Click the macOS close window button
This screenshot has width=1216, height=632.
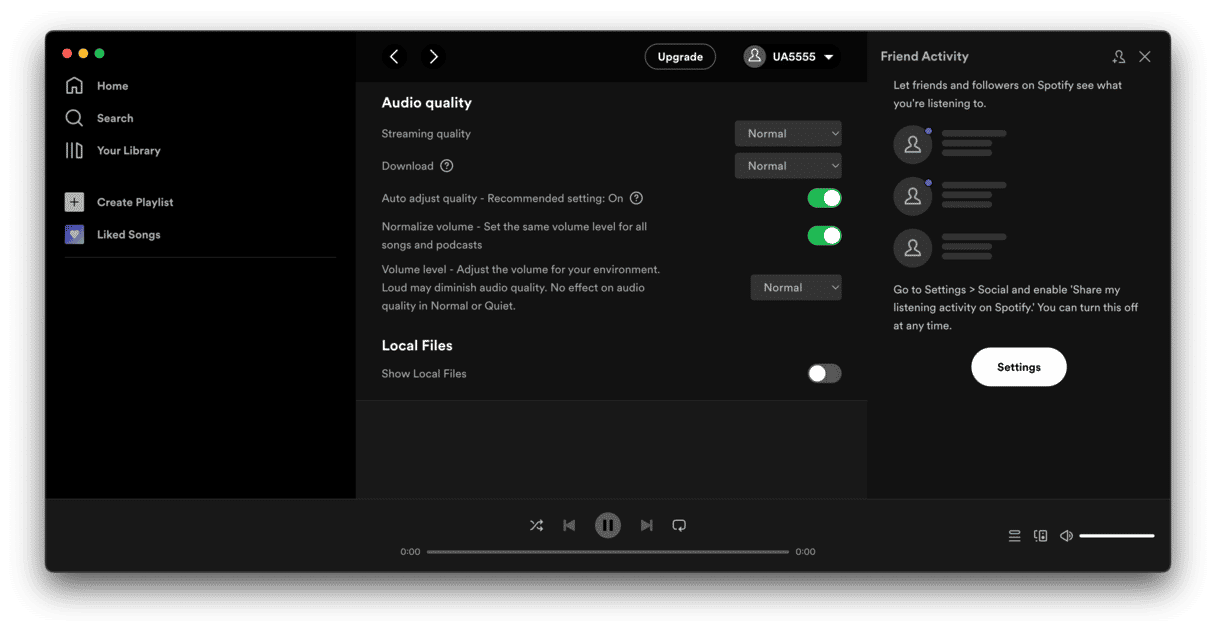67,53
